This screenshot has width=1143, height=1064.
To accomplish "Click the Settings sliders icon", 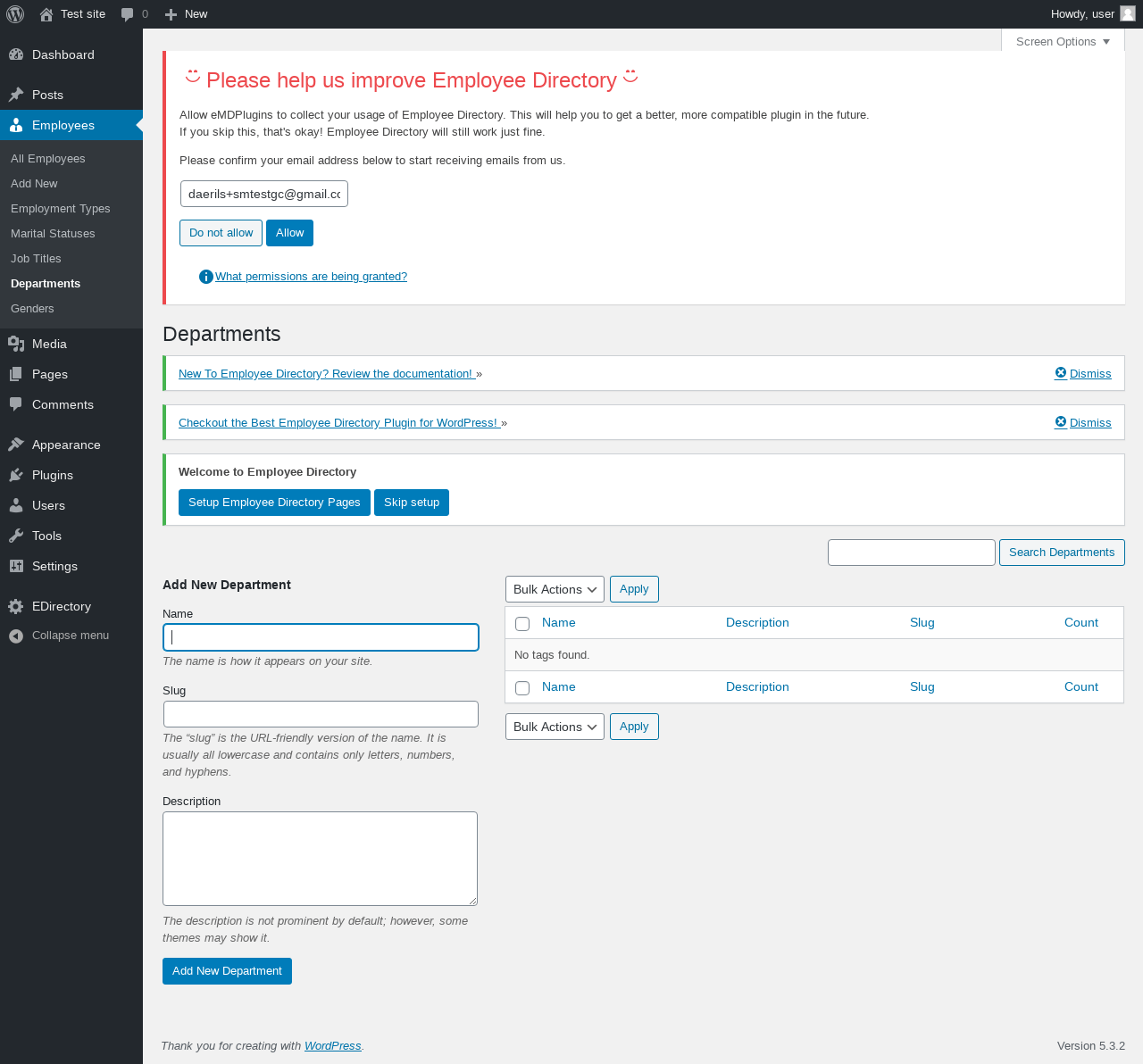I will 16,566.
